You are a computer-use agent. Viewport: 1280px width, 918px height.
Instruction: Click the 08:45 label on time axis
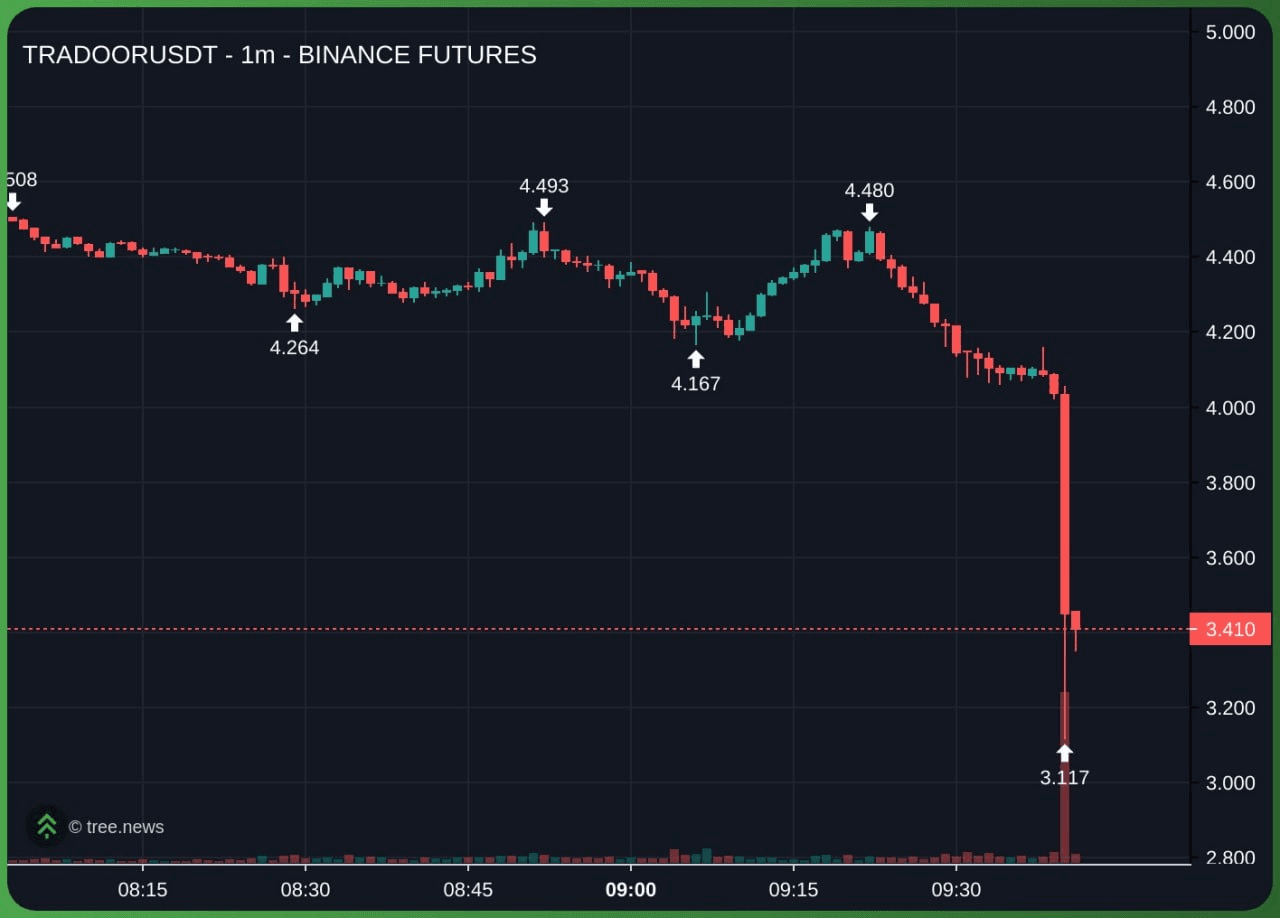coord(468,890)
